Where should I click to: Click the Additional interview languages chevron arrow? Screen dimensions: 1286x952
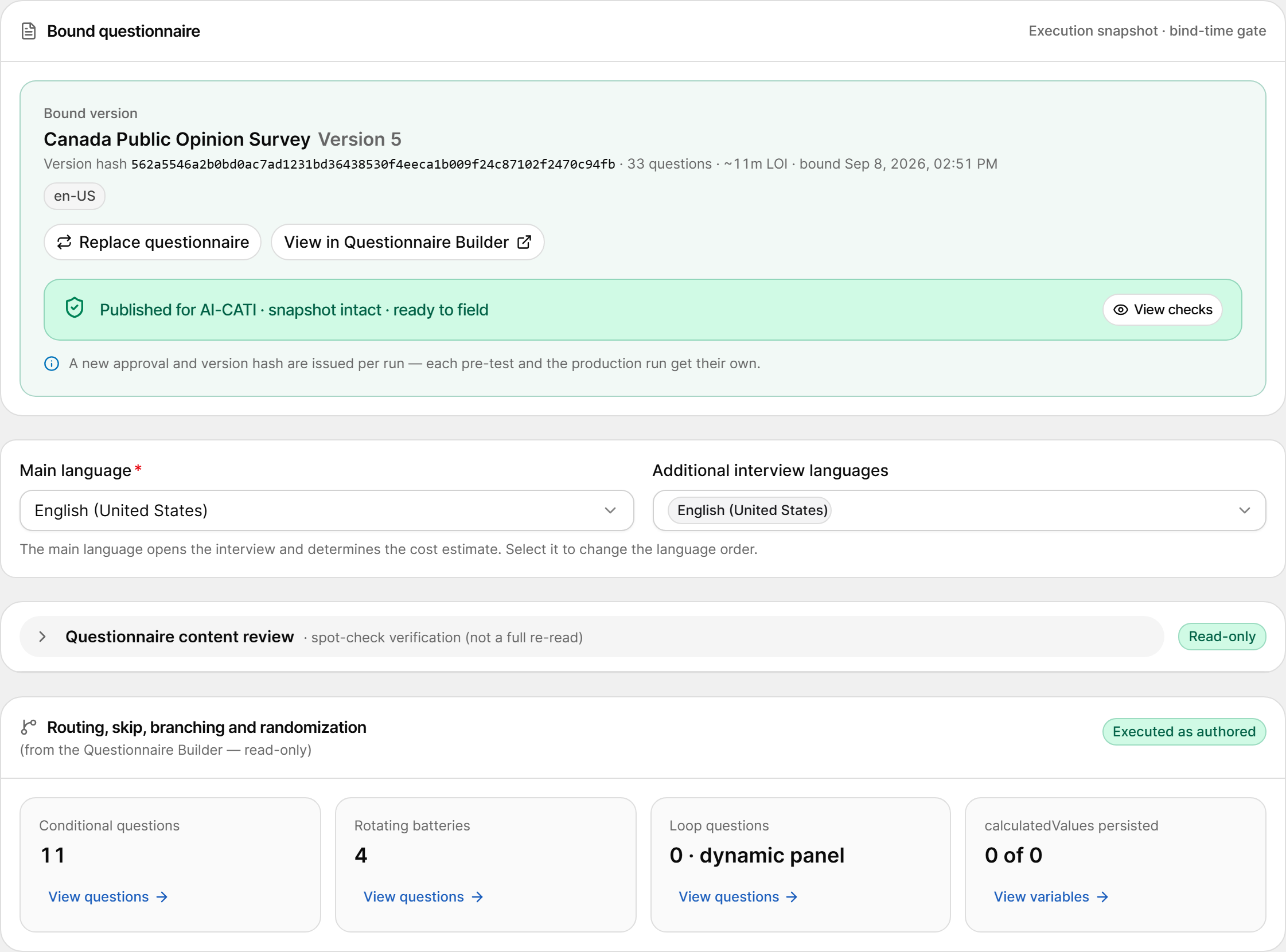coord(1245,510)
